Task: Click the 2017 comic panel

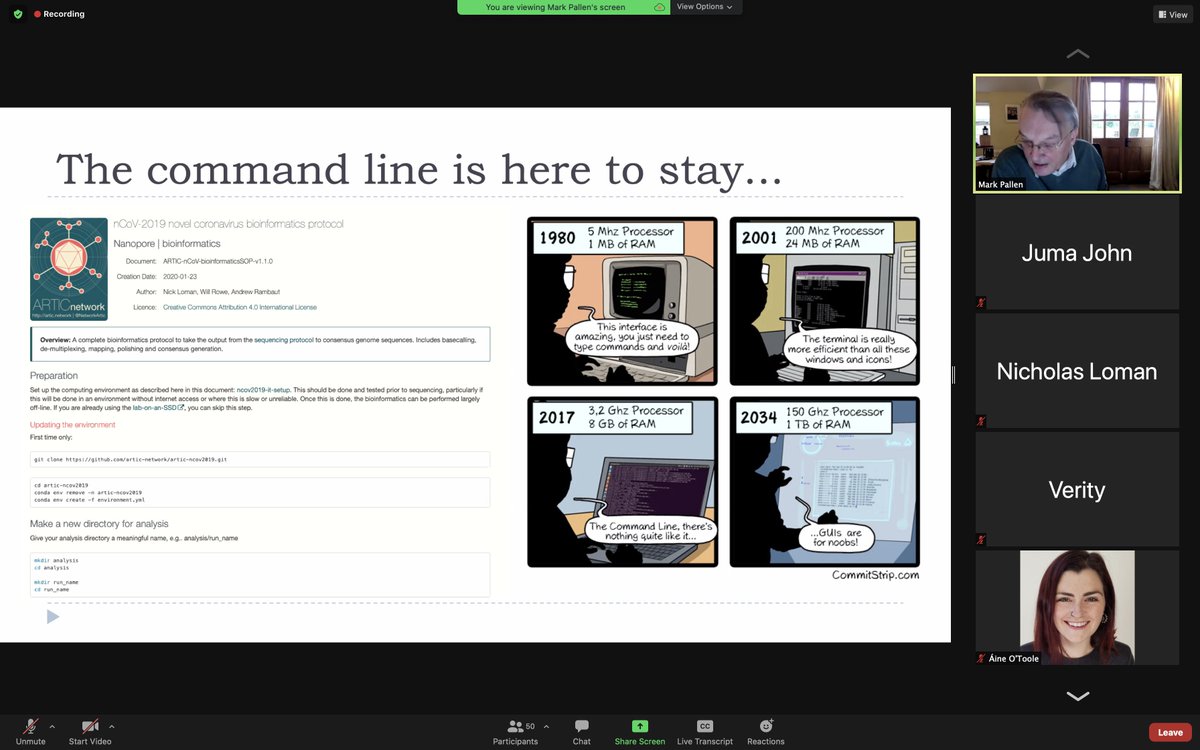Action: (622, 482)
